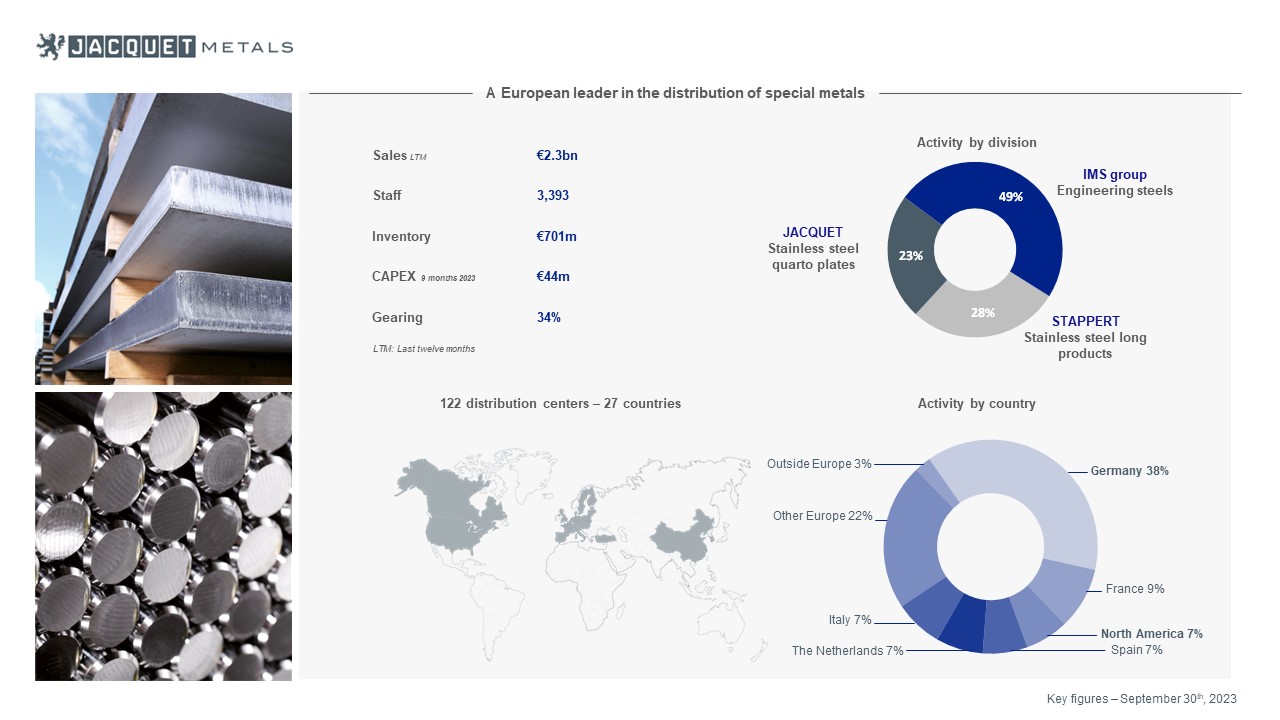Click the North America 7% label

click(1151, 634)
